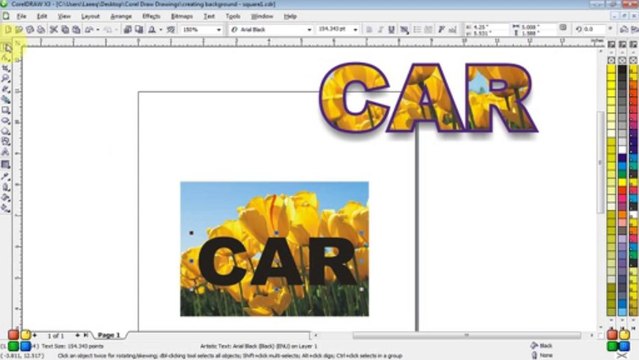Open the File menu

(x=22, y=16)
